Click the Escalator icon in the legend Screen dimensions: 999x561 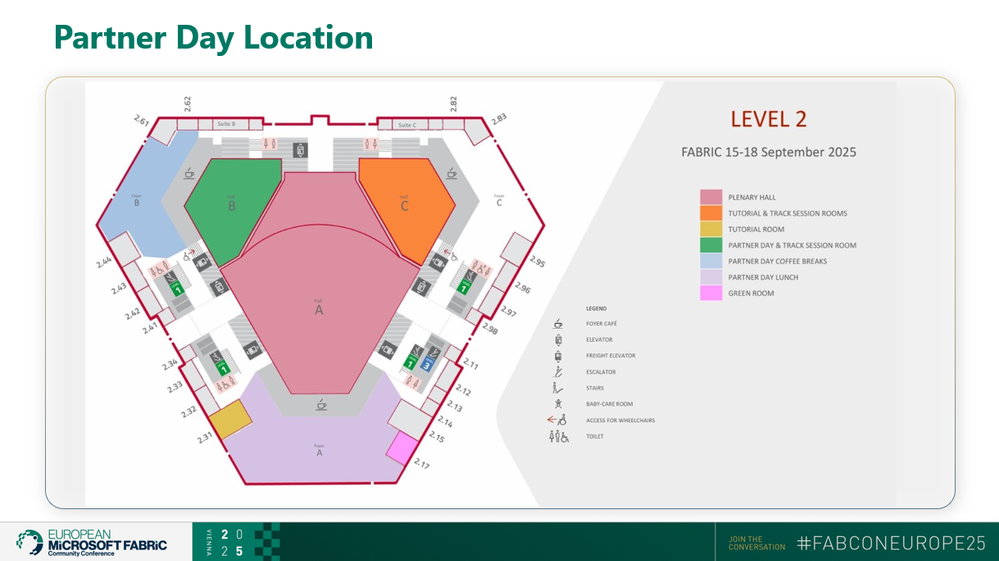point(558,372)
